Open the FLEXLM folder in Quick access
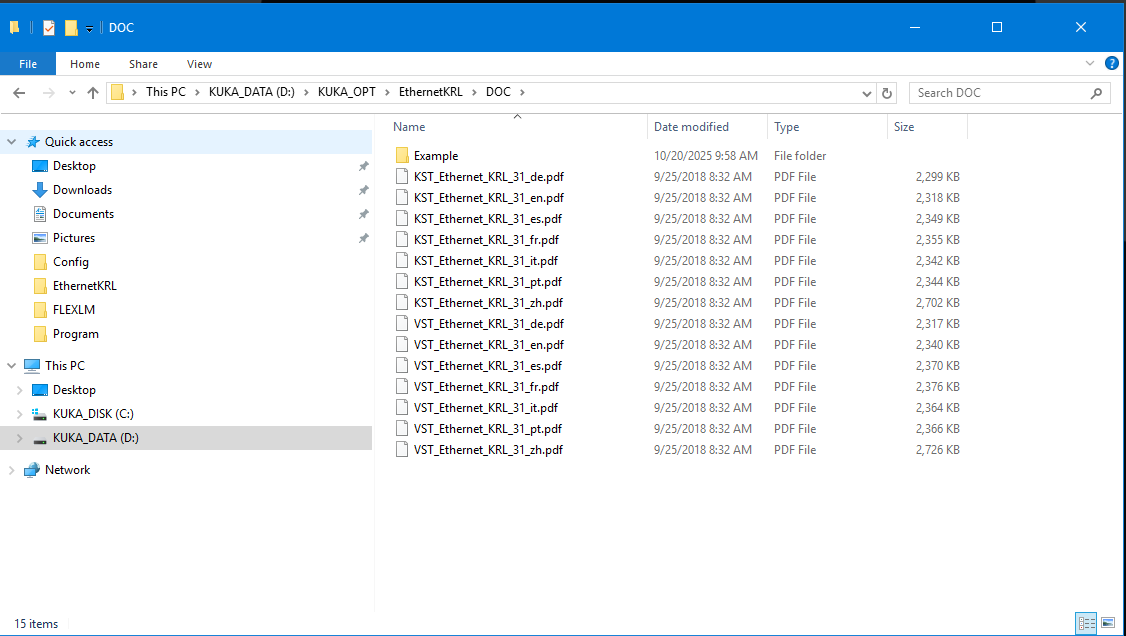Screen dimensions: 1126x636 [x=73, y=309]
